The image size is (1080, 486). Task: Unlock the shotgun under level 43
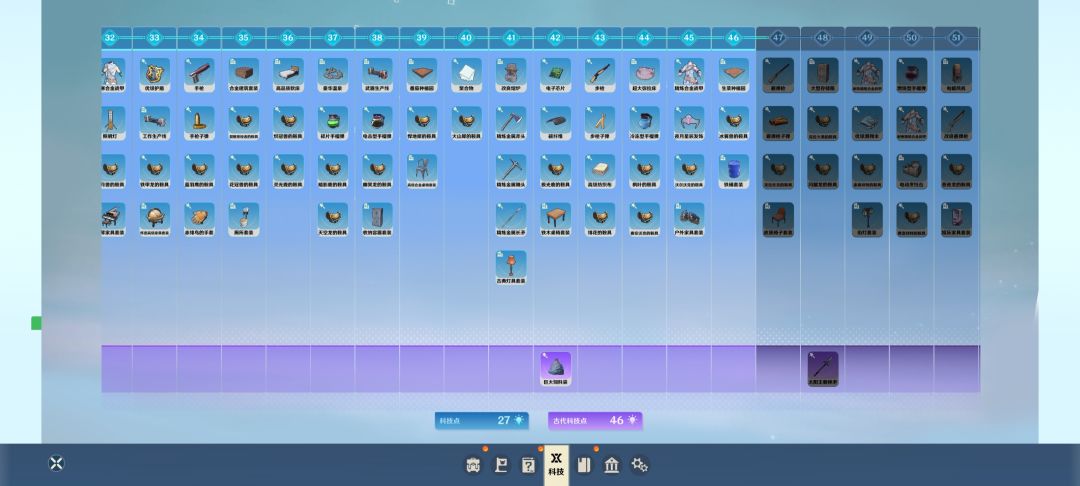(600, 75)
